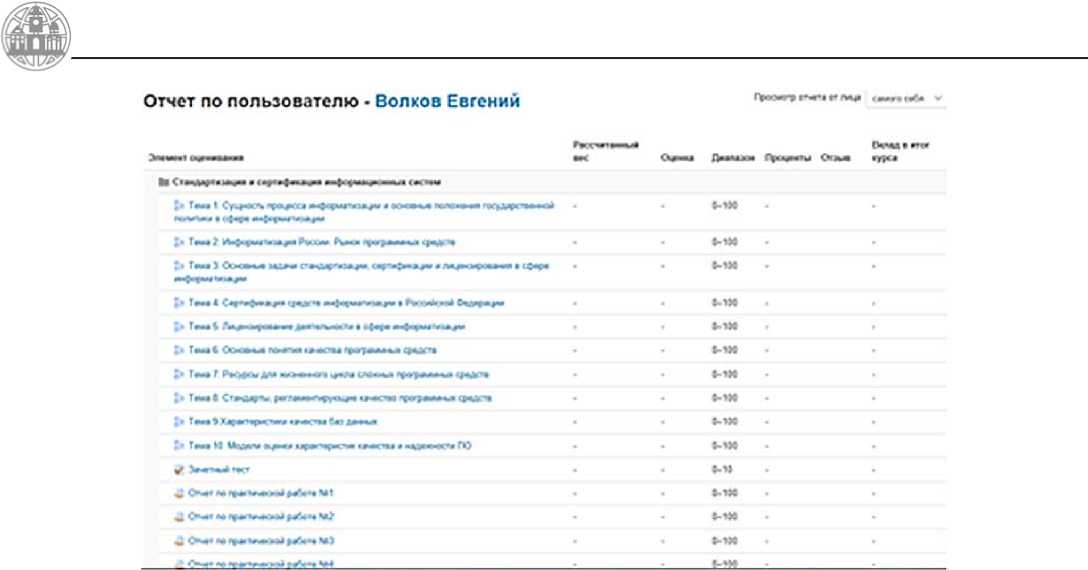
Task: Open Отчет по практической работе №1 link
Action: click(x=261, y=493)
